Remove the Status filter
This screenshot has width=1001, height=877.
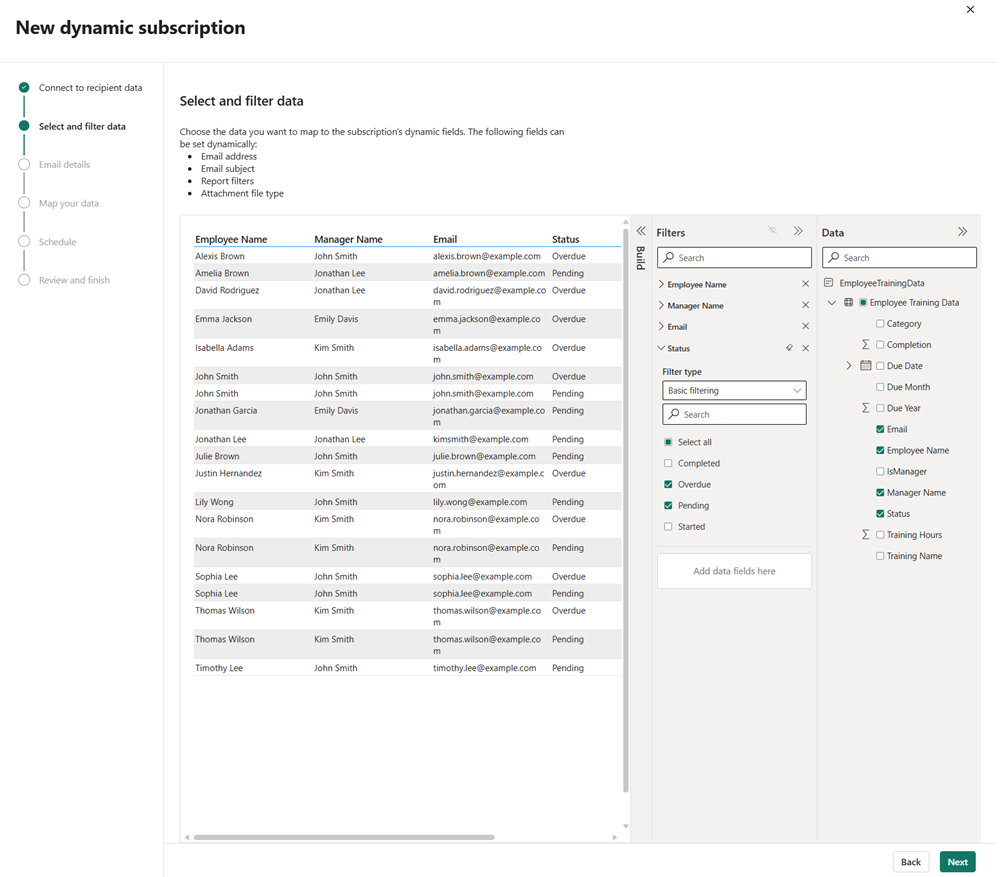coord(806,348)
